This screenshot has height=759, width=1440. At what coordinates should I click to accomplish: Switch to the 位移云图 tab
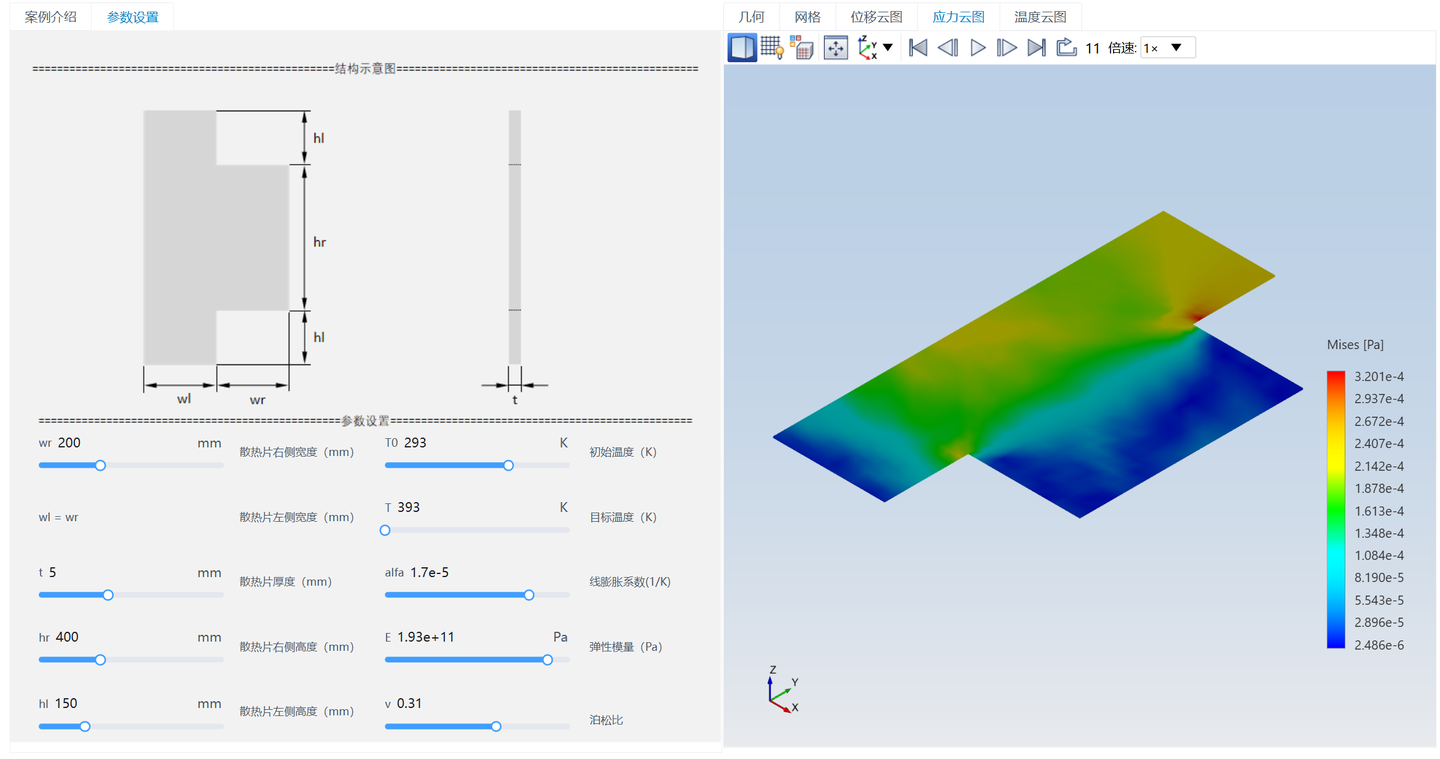pyautogui.click(x=877, y=16)
